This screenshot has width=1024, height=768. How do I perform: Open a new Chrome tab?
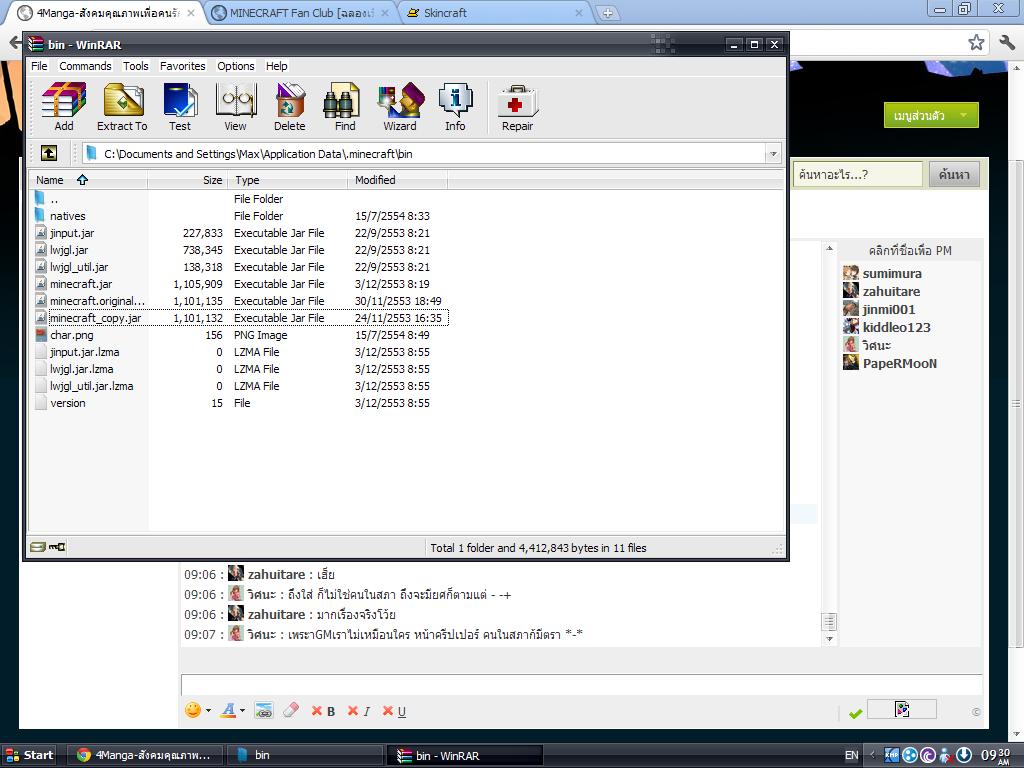pos(607,13)
